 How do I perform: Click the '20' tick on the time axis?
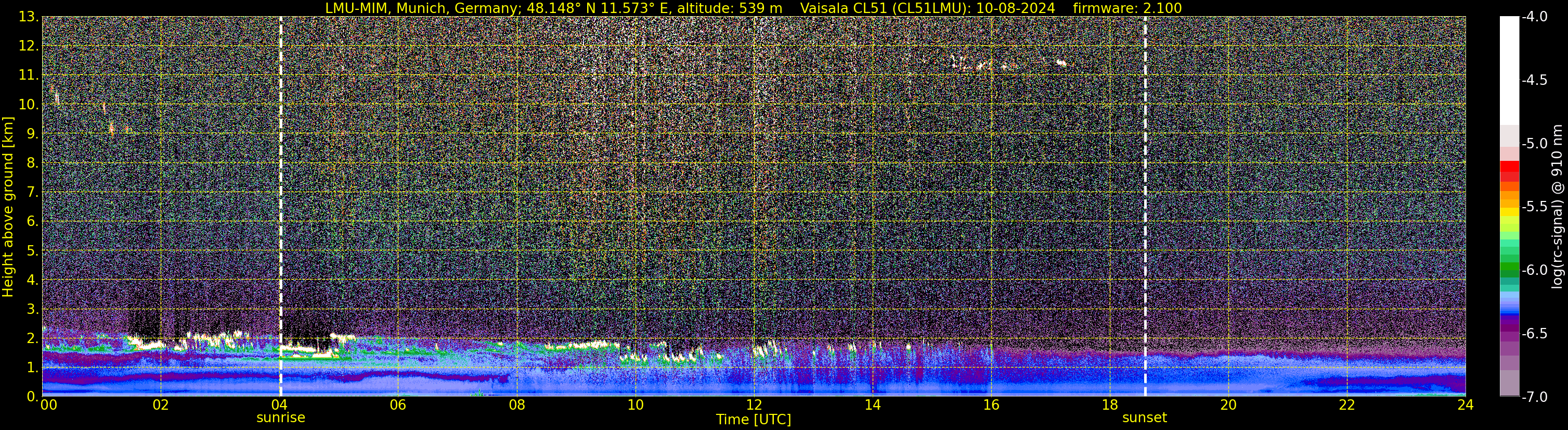point(1228,405)
